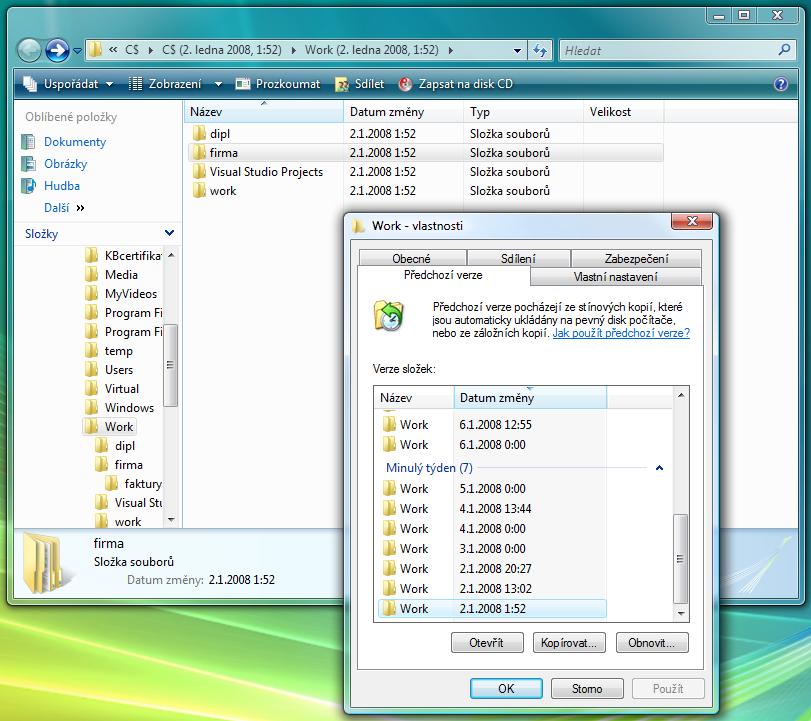Click the Refresh button beside address bar
811x721 pixels.
tap(540, 50)
